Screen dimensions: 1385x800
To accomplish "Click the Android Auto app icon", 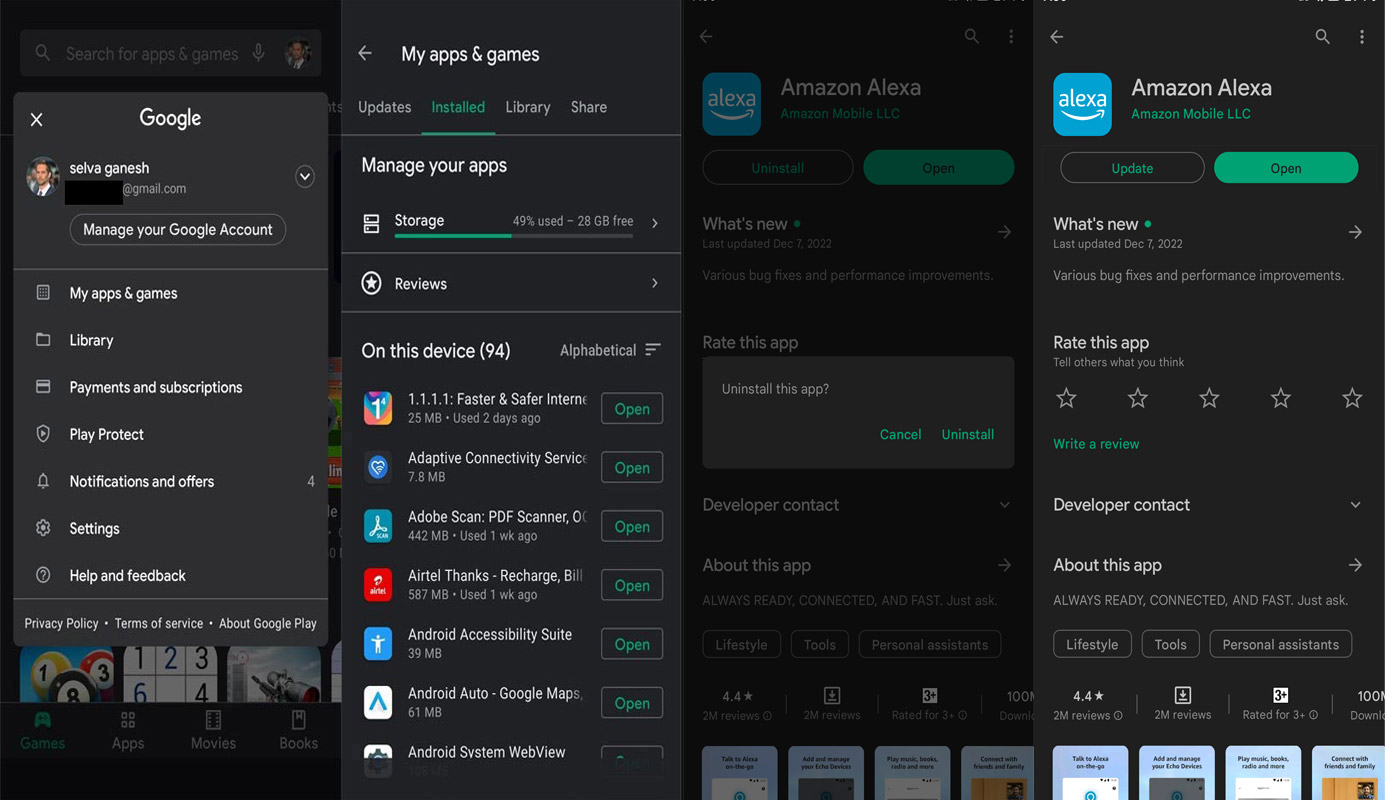I will click(378, 702).
